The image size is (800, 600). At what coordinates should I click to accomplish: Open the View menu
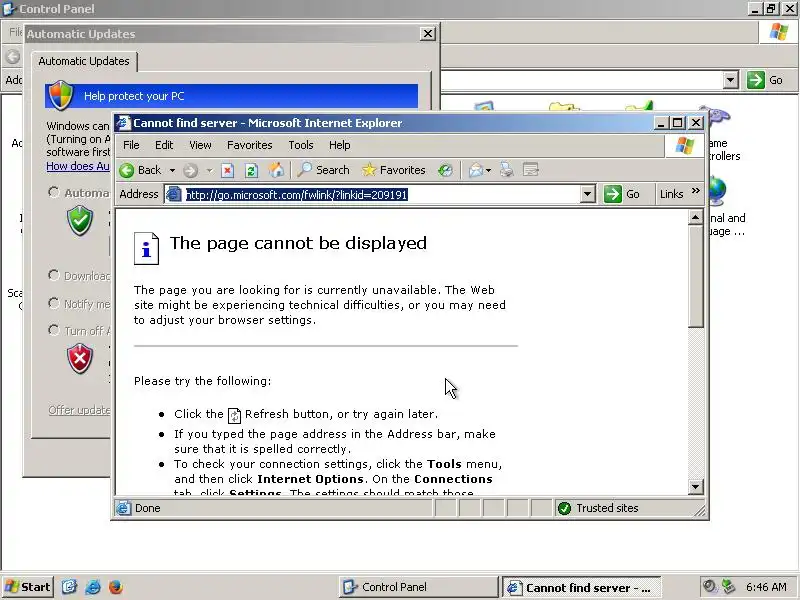click(200, 145)
